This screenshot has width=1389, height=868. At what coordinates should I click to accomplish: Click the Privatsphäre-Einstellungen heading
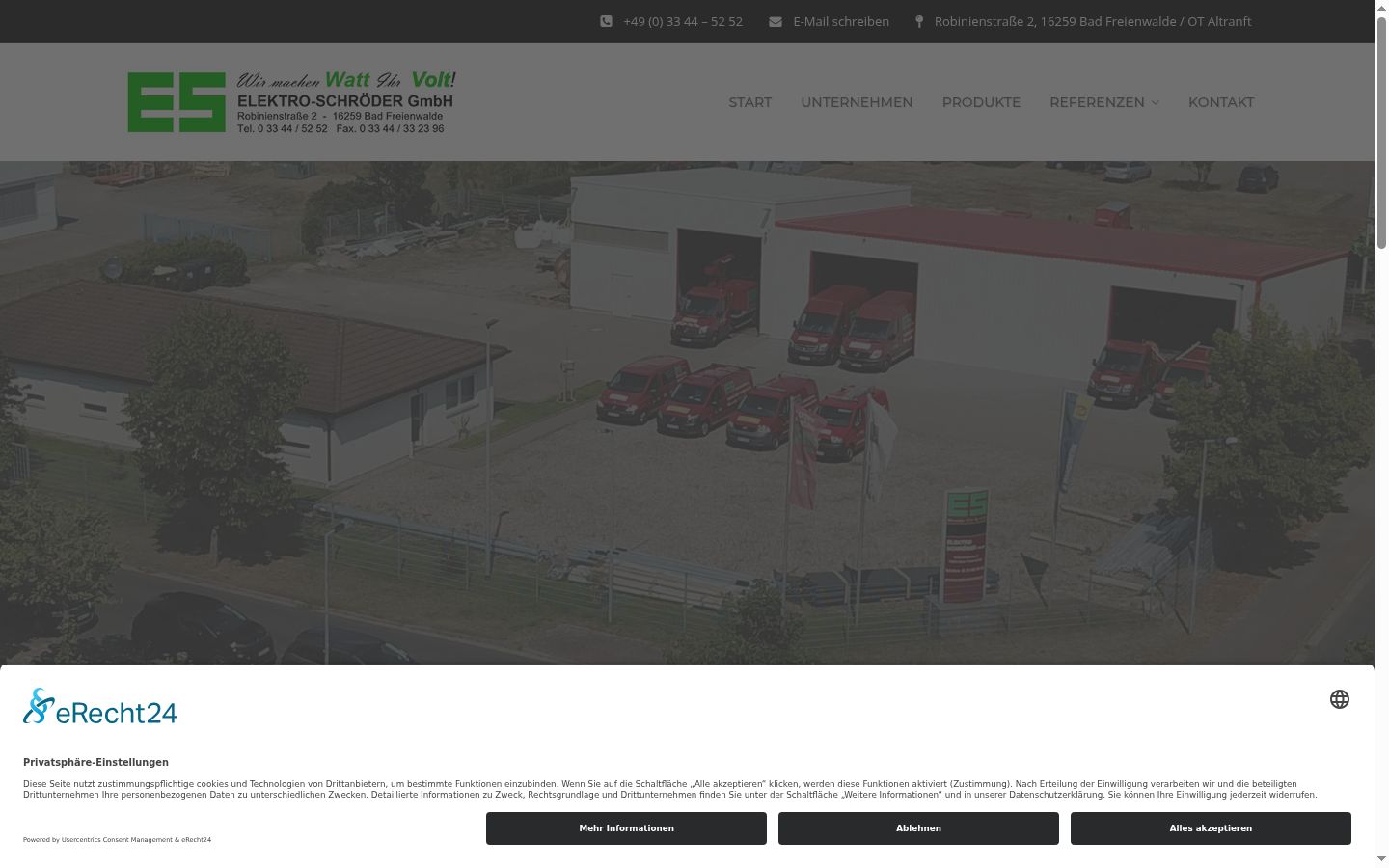(x=95, y=762)
